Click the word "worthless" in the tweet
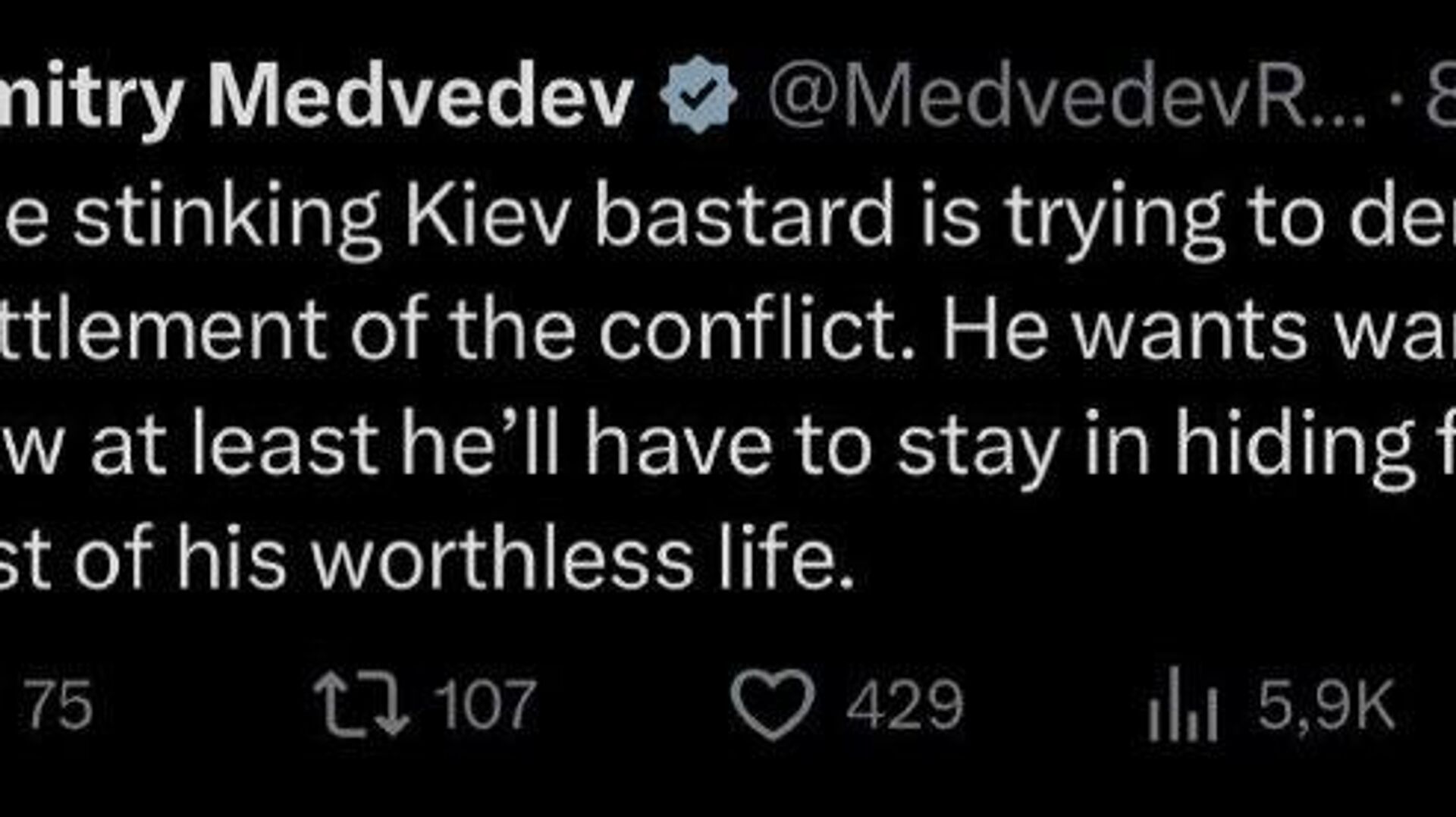Image resolution: width=1456 pixels, height=817 pixels. click(503, 561)
